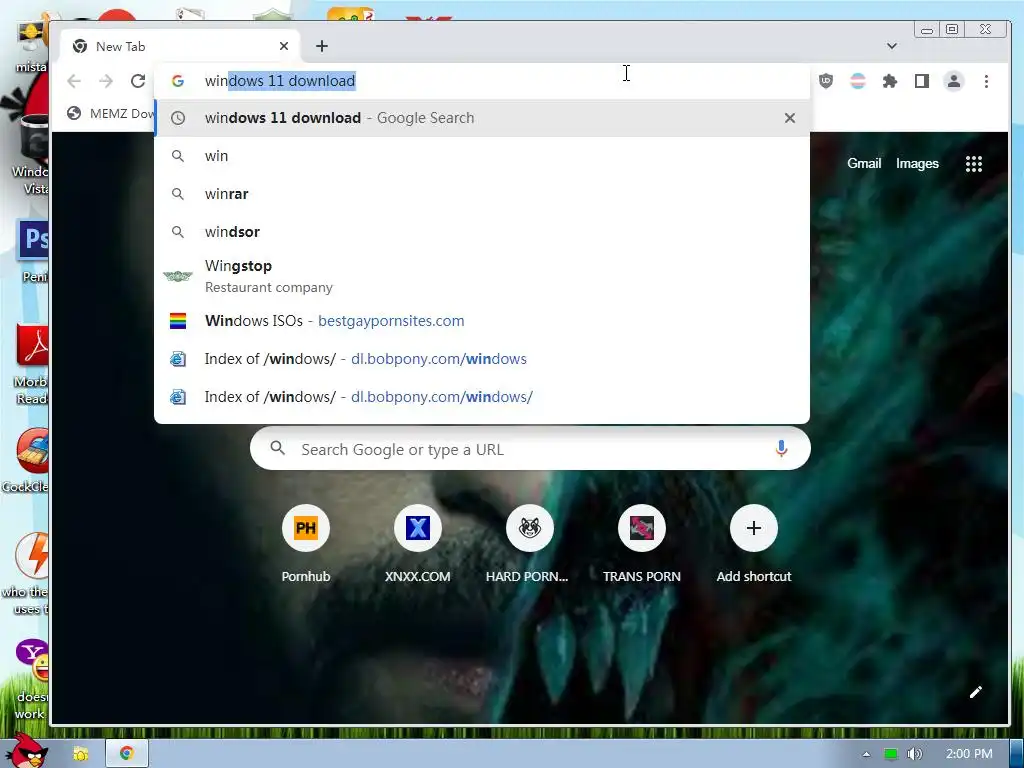Open the profile avatar menu

click(953, 81)
